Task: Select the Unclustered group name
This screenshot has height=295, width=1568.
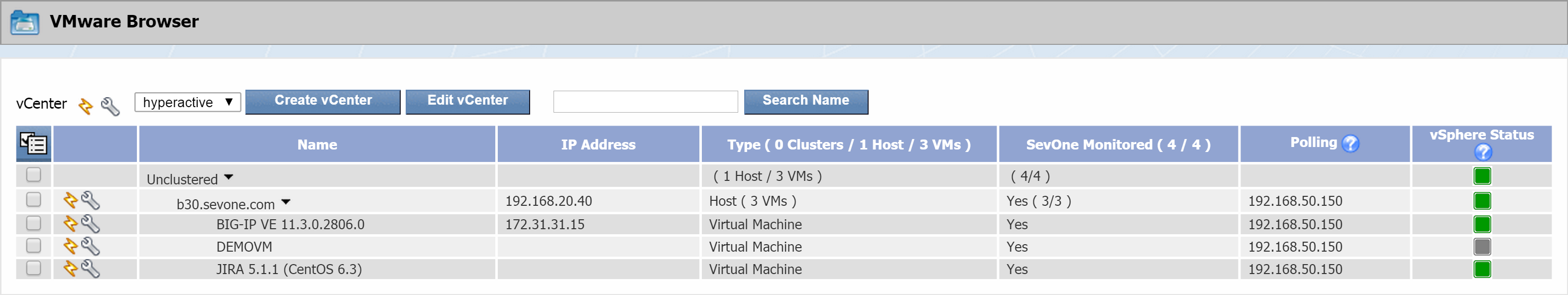Action: point(182,180)
